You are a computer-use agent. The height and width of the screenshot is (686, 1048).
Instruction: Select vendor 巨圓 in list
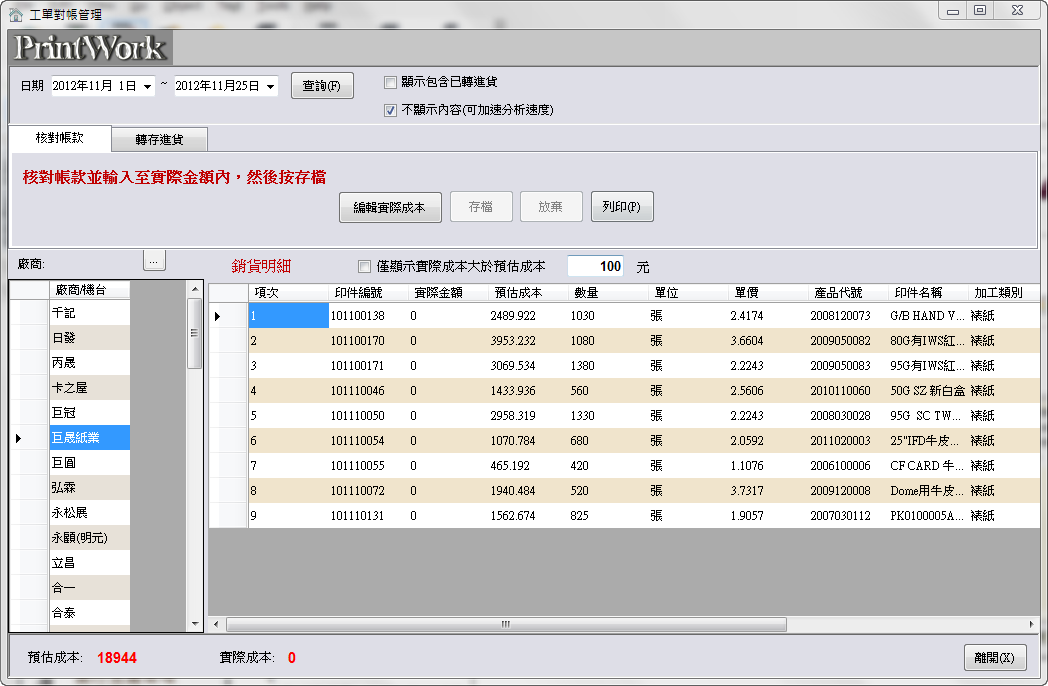pos(90,463)
